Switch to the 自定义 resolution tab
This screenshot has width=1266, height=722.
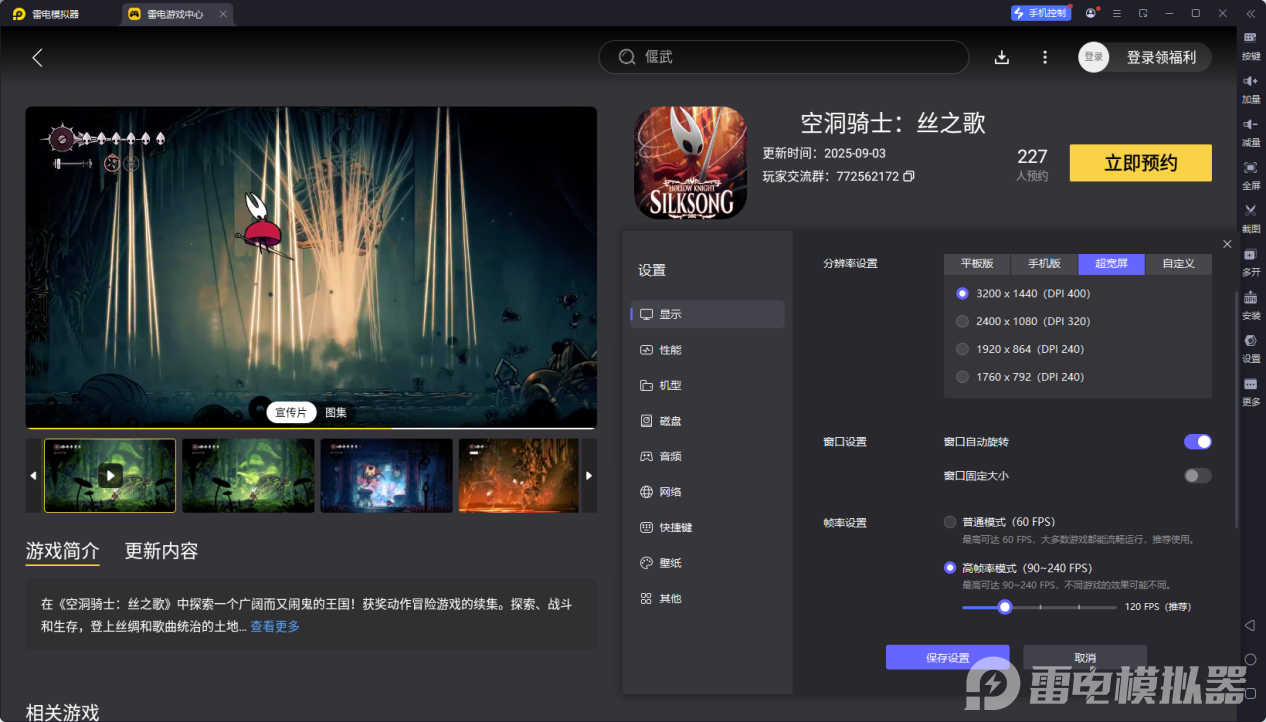pyautogui.click(x=1178, y=264)
